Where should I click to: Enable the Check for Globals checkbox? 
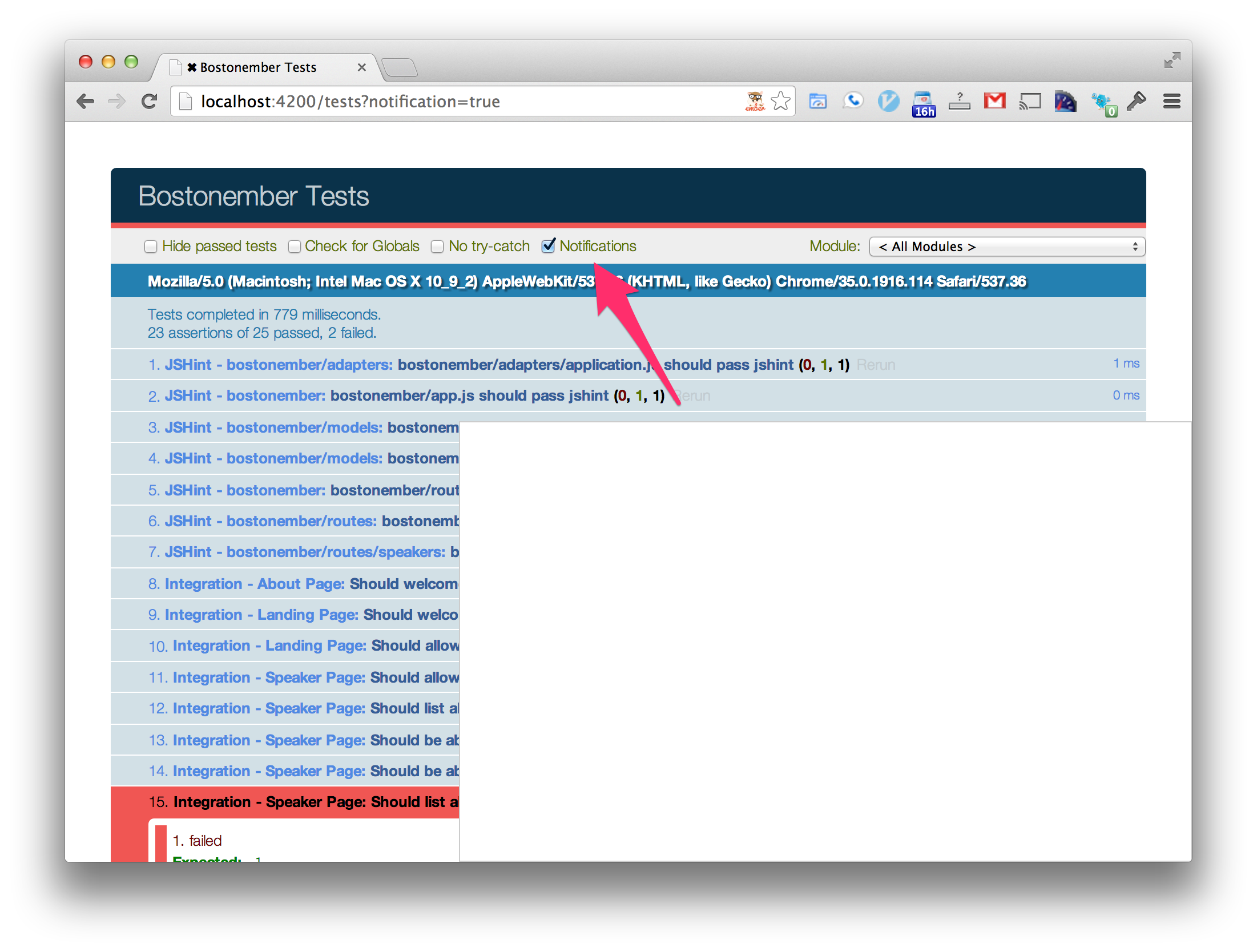pos(294,247)
